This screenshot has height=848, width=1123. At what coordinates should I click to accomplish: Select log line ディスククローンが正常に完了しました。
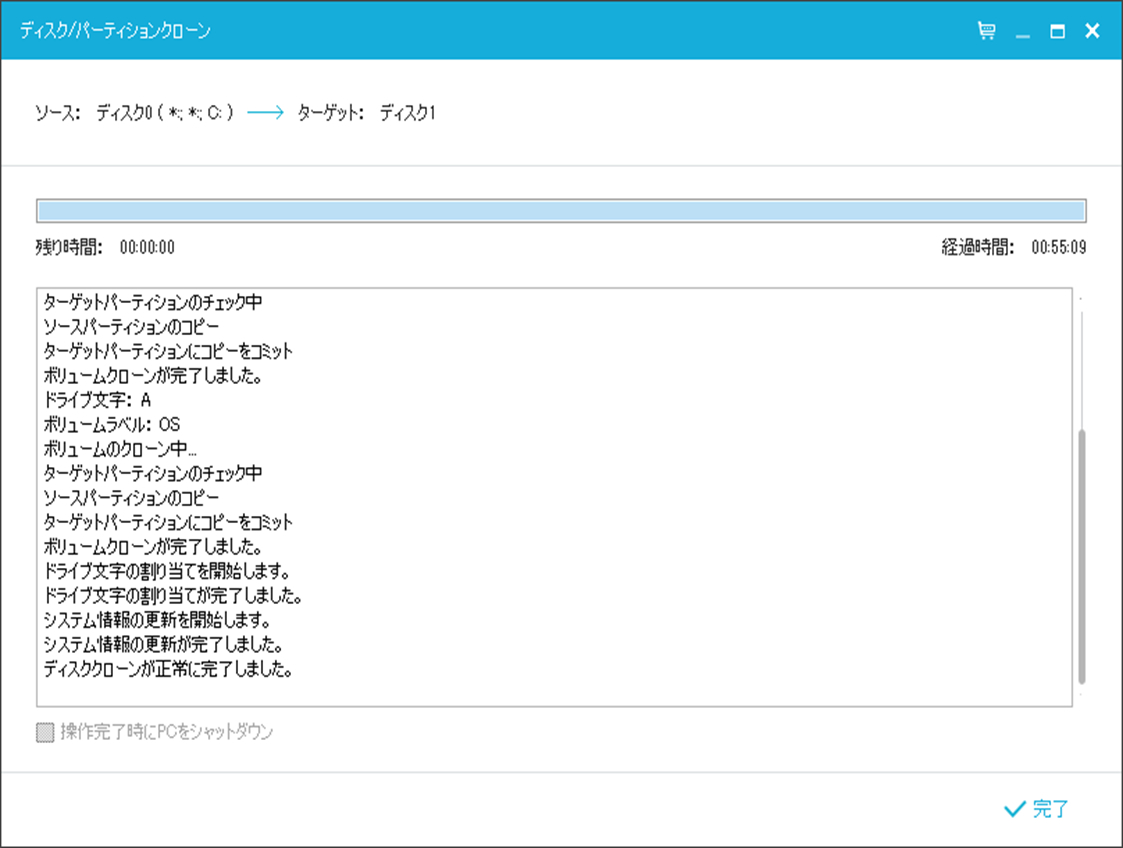[168, 669]
